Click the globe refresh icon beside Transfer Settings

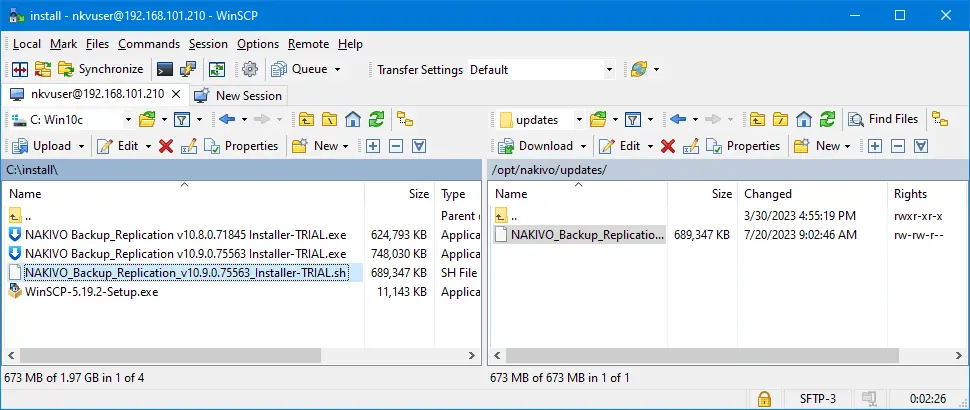click(x=639, y=69)
